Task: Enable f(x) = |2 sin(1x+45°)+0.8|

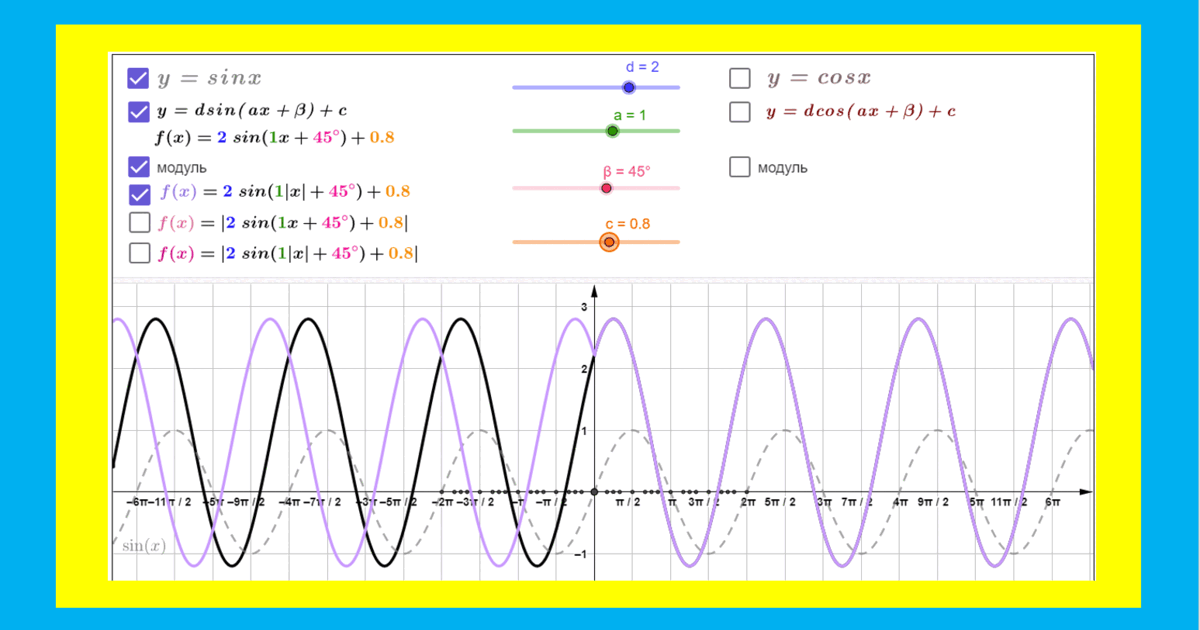Action: [138, 222]
